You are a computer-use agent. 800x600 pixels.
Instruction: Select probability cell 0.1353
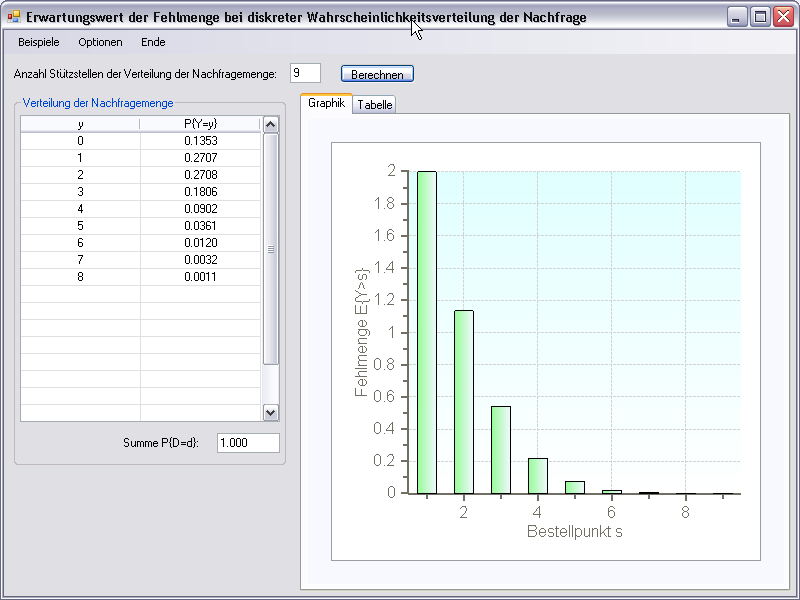pos(201,141)
